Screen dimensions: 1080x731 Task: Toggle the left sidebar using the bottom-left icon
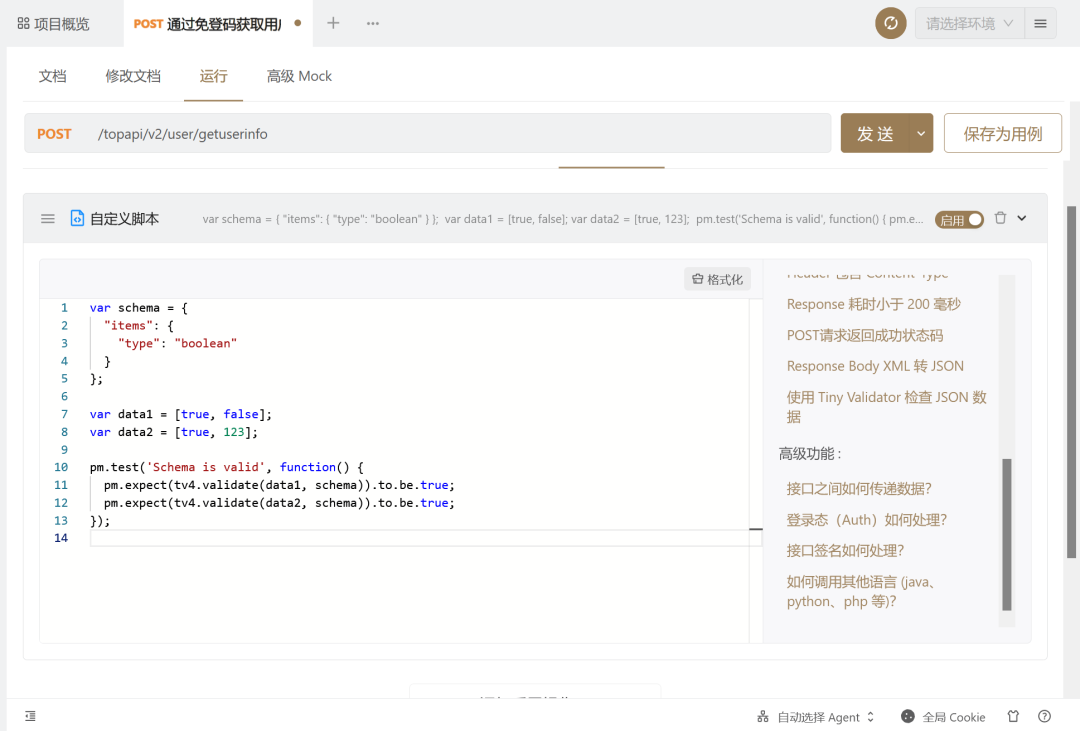(29, 716)
